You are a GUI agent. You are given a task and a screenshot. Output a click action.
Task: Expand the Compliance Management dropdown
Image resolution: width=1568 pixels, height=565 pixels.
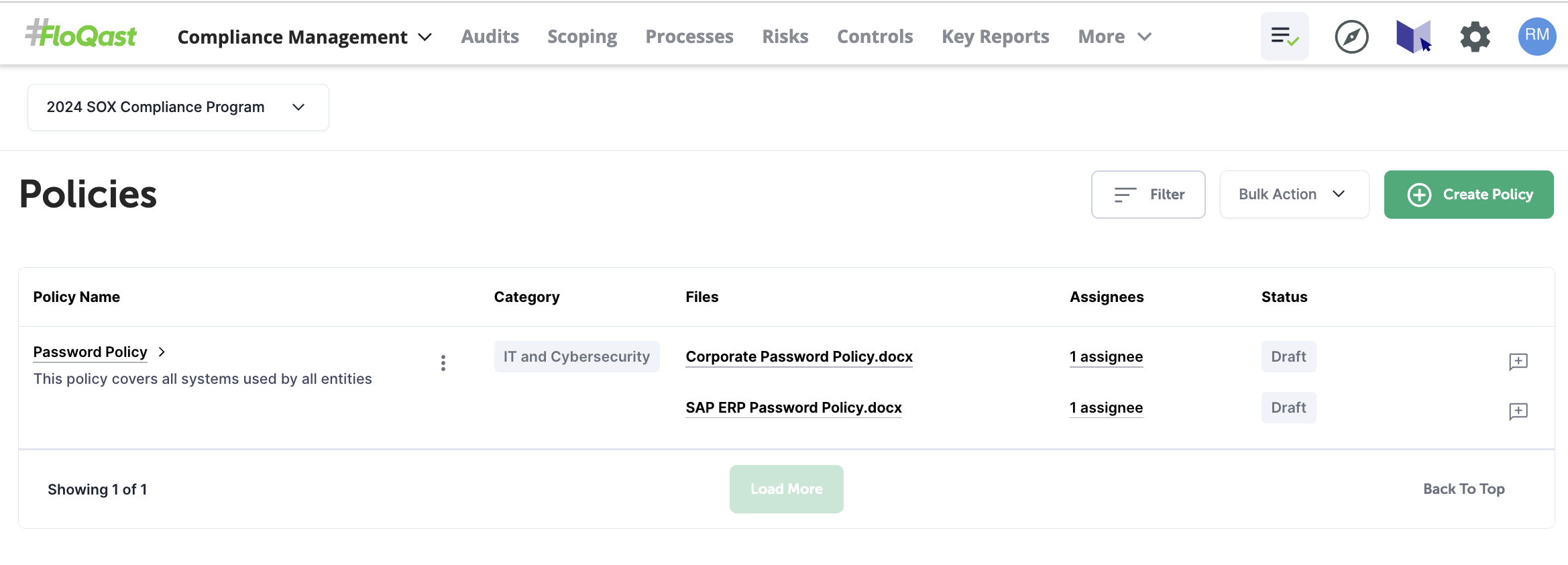[x=304, y=37]
